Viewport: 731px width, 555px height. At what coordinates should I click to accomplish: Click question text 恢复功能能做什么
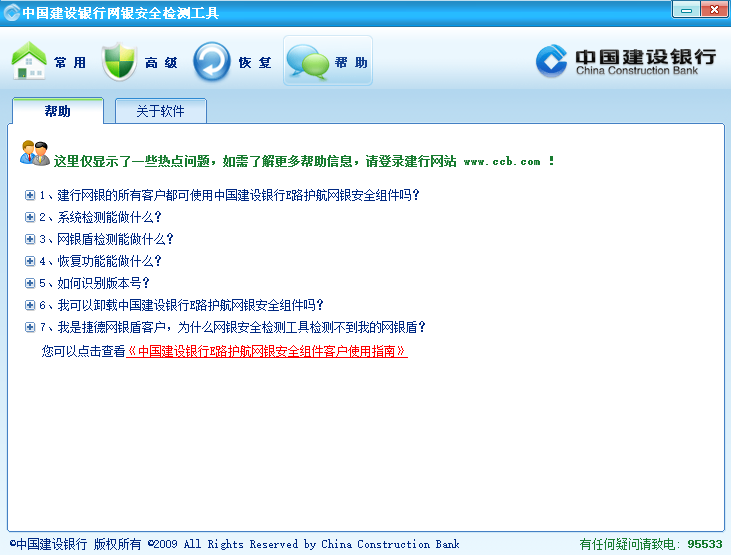pos(100,261)
